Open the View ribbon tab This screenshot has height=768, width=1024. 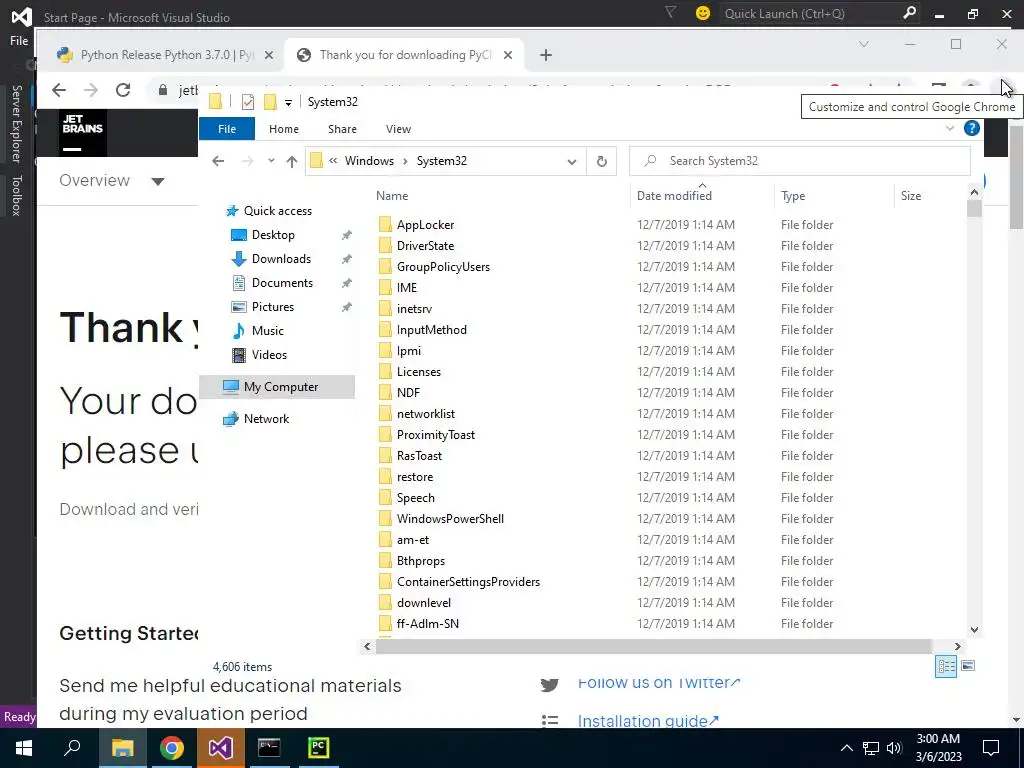(398, 129)
